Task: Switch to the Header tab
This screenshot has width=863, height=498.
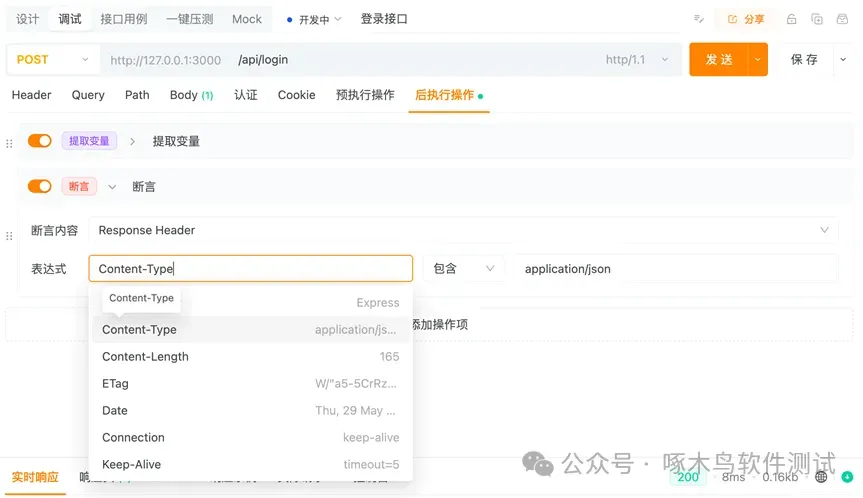Action: (x=31, y=95)
